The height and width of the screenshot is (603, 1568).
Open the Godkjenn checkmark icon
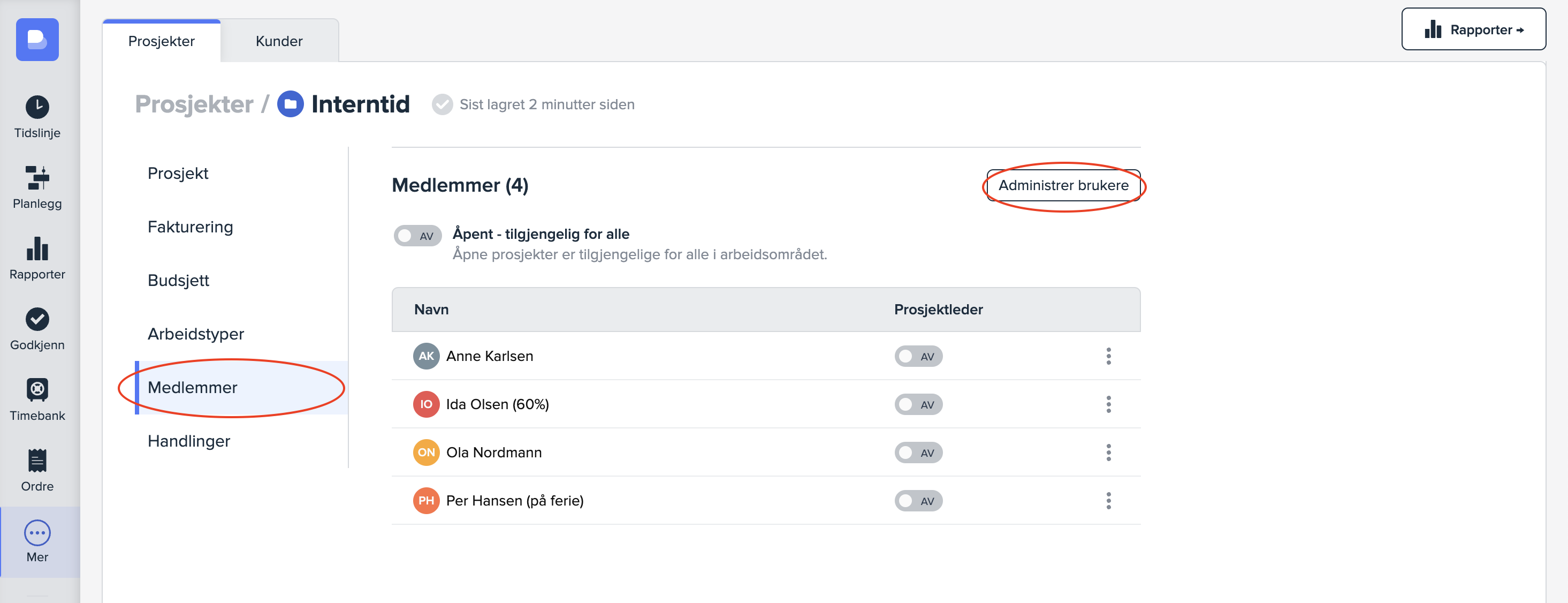coord(37,319)
